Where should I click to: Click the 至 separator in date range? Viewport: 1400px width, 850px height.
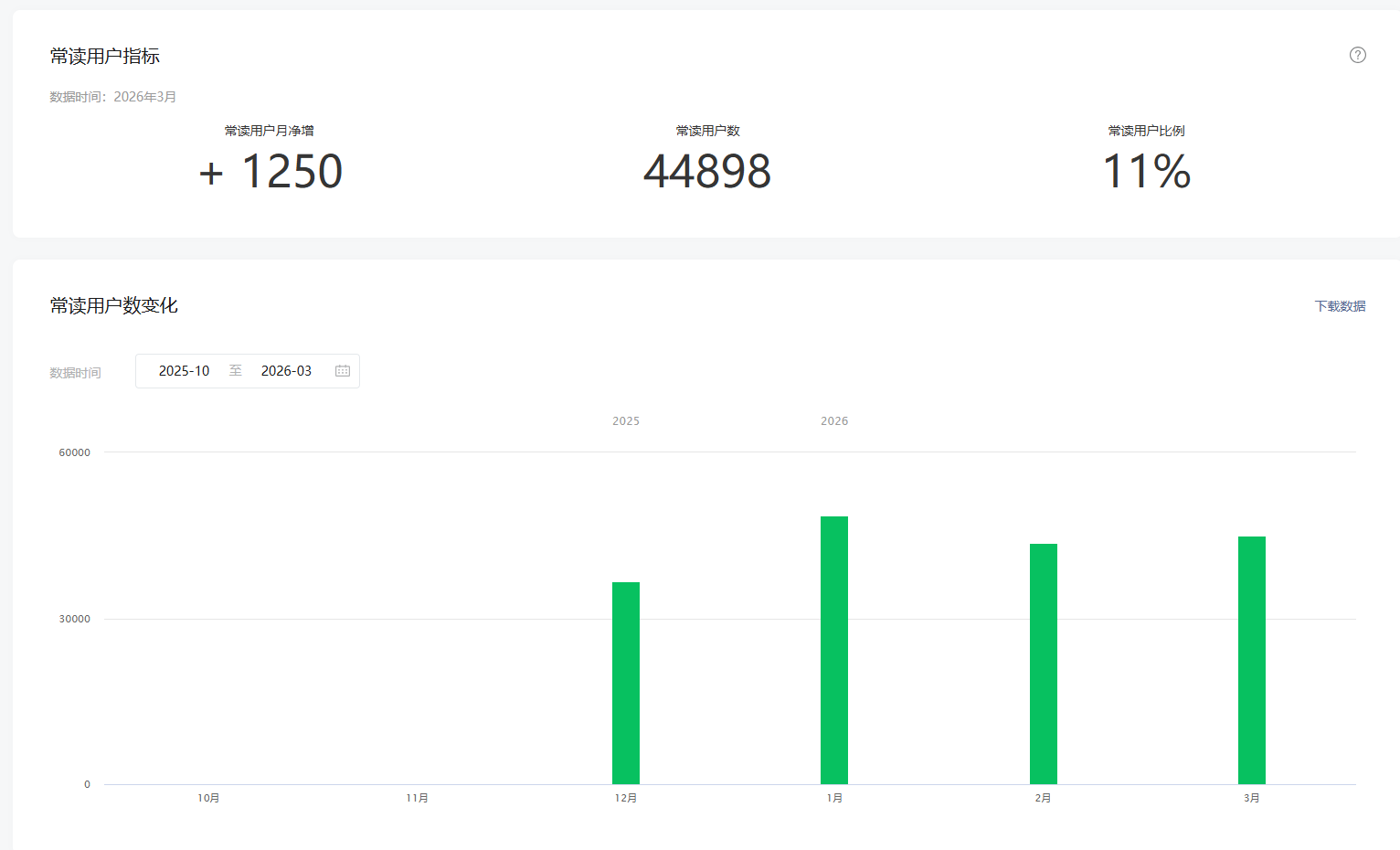236,370
